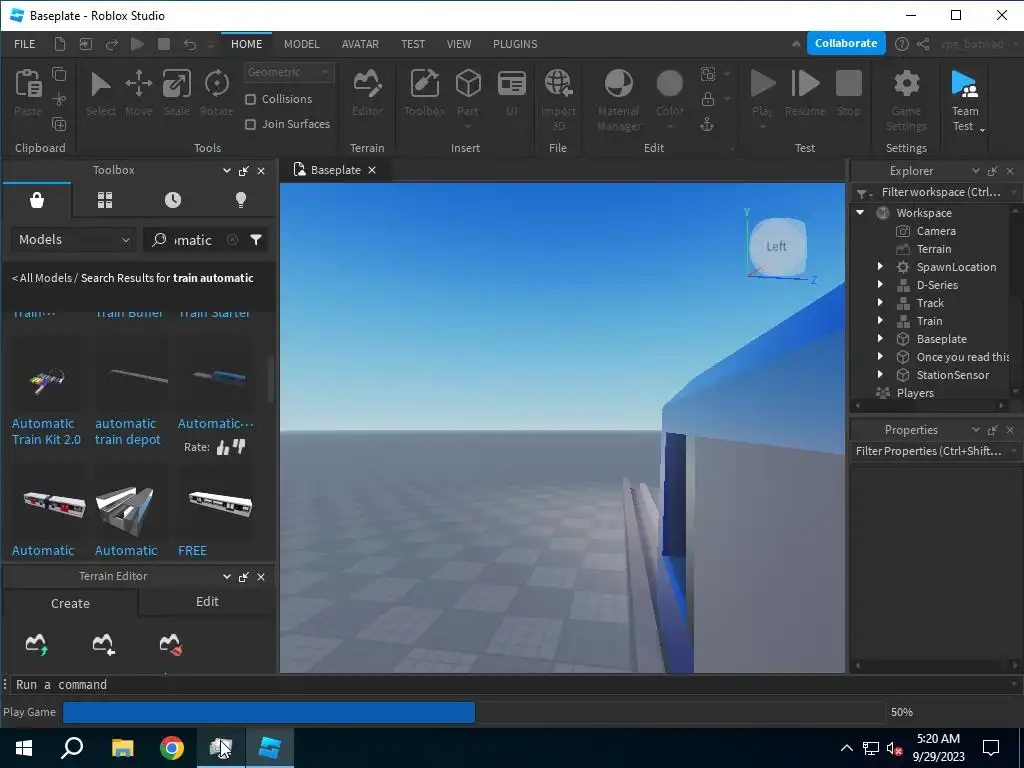
Task: Open Terrain Editor Edit tab
Action: point(207,601)
